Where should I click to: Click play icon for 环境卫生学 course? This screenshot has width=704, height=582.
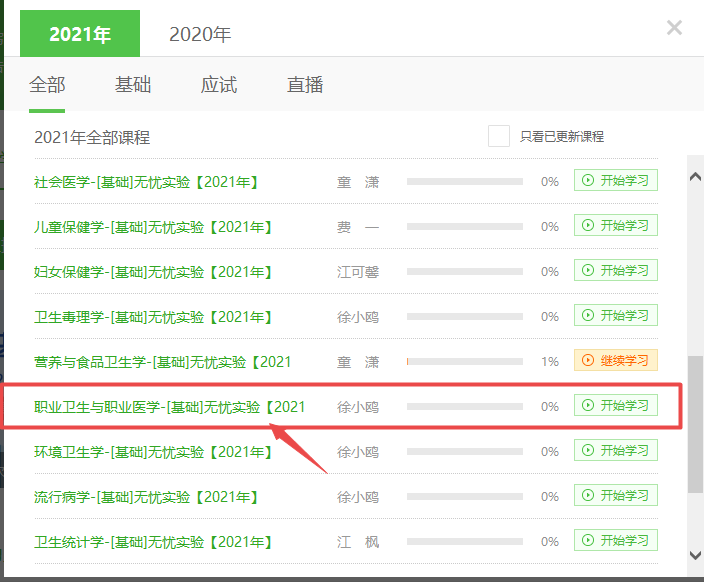pos(588,451)
